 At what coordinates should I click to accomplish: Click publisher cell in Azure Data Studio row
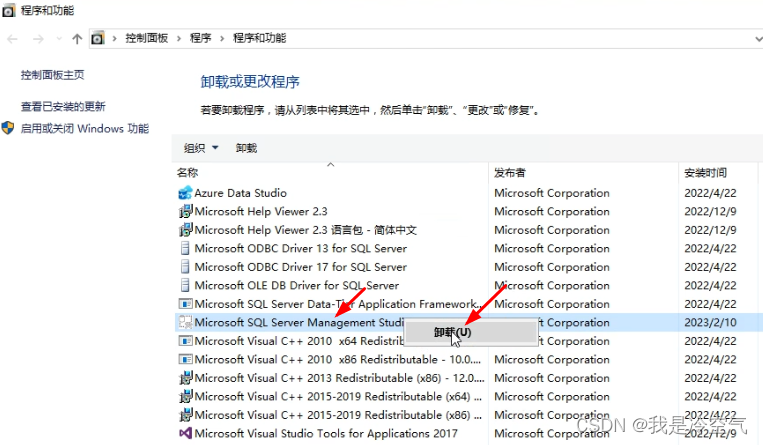(x=552, y=193)
